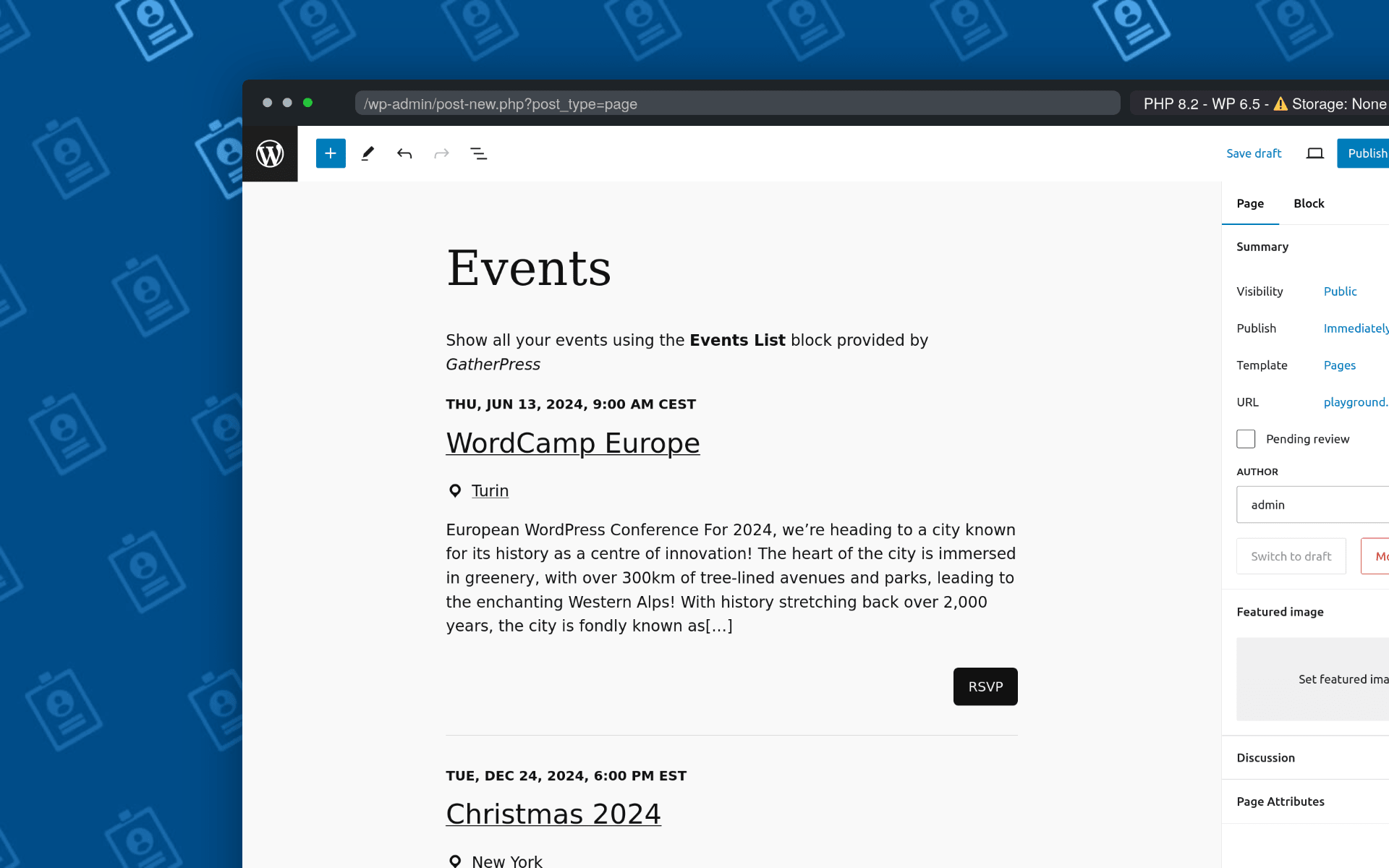The image size is (1389, 868).
Task: Click the Add block (+) icon
Action: [330, 153]
